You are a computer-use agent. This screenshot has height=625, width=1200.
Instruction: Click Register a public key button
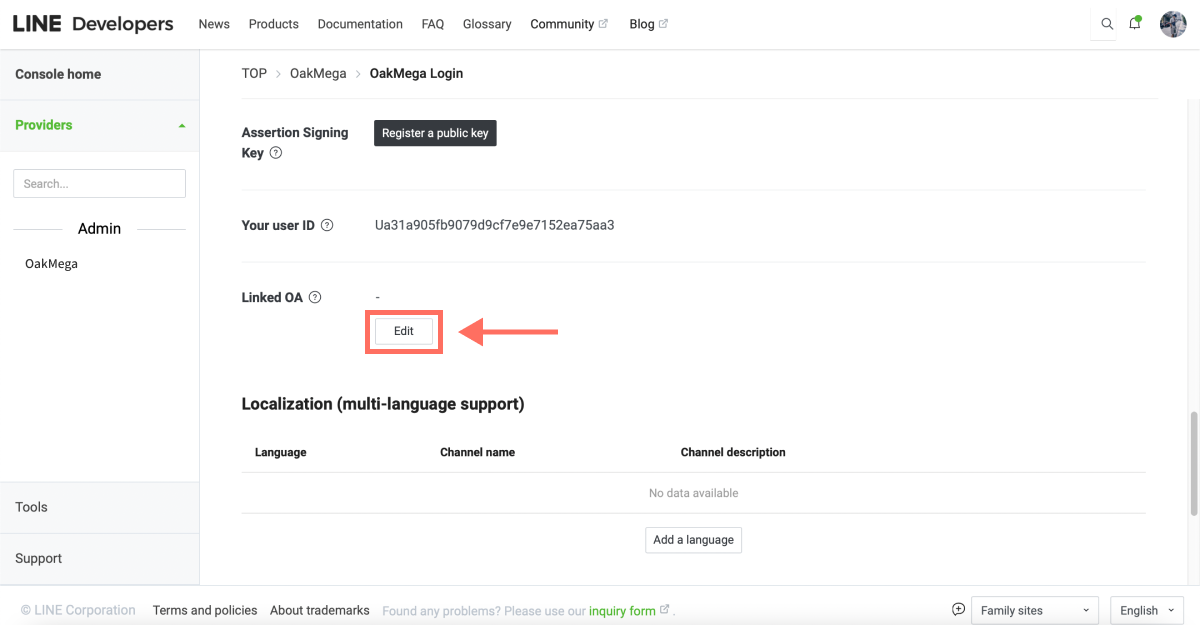coord(435,133)
